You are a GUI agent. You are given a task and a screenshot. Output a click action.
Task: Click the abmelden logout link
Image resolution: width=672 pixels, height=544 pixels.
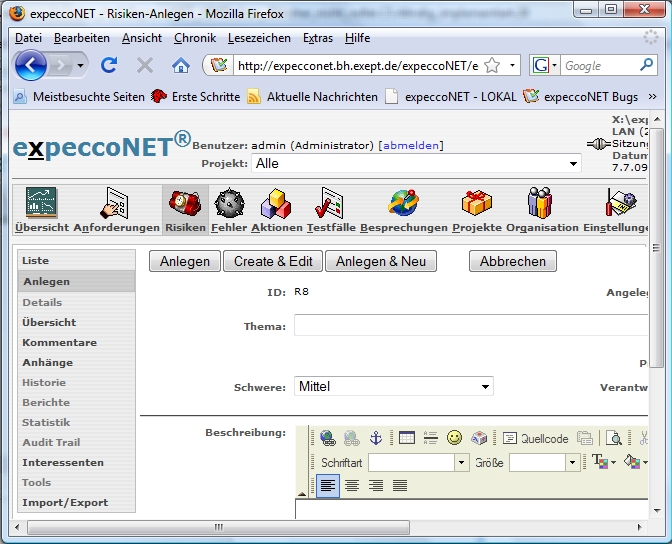(x=410, y=145)
